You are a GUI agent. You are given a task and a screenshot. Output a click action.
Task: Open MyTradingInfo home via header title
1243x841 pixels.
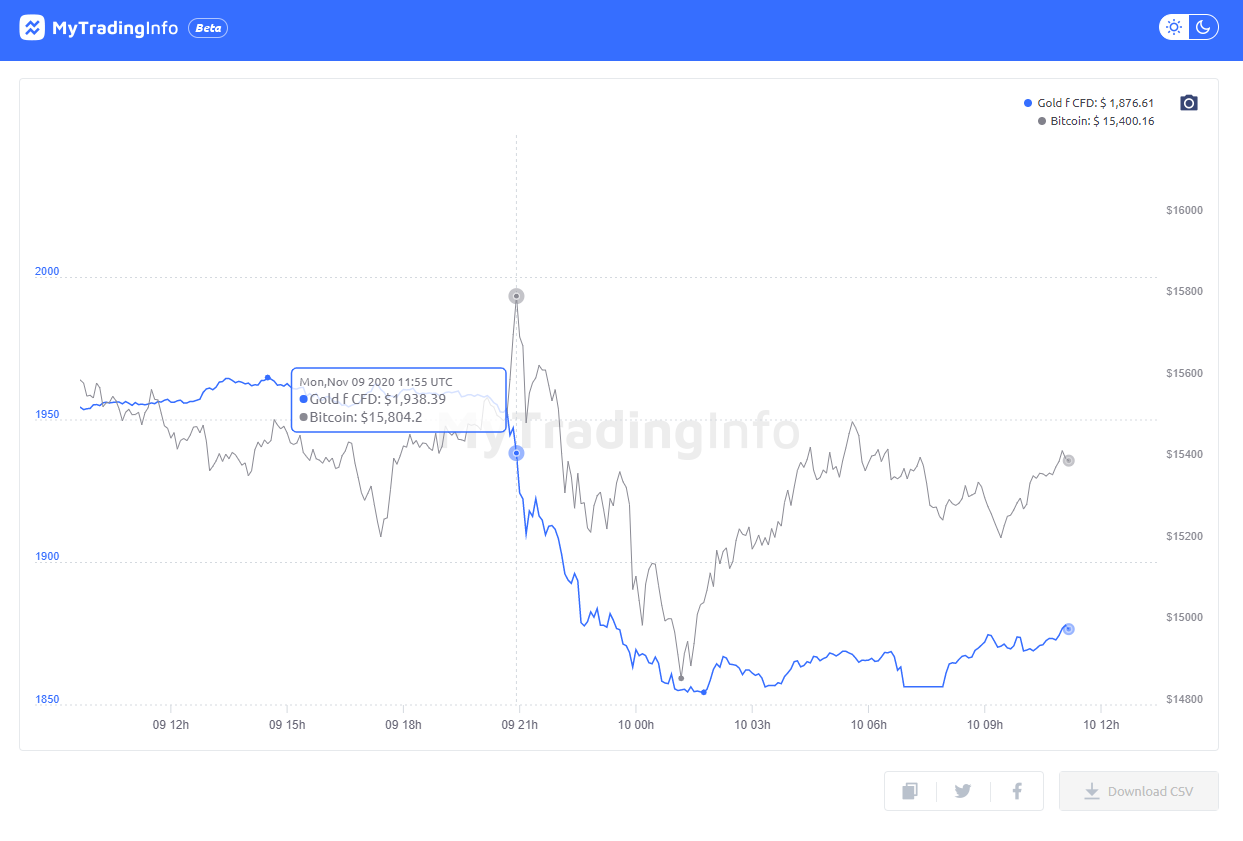point(115,28)
